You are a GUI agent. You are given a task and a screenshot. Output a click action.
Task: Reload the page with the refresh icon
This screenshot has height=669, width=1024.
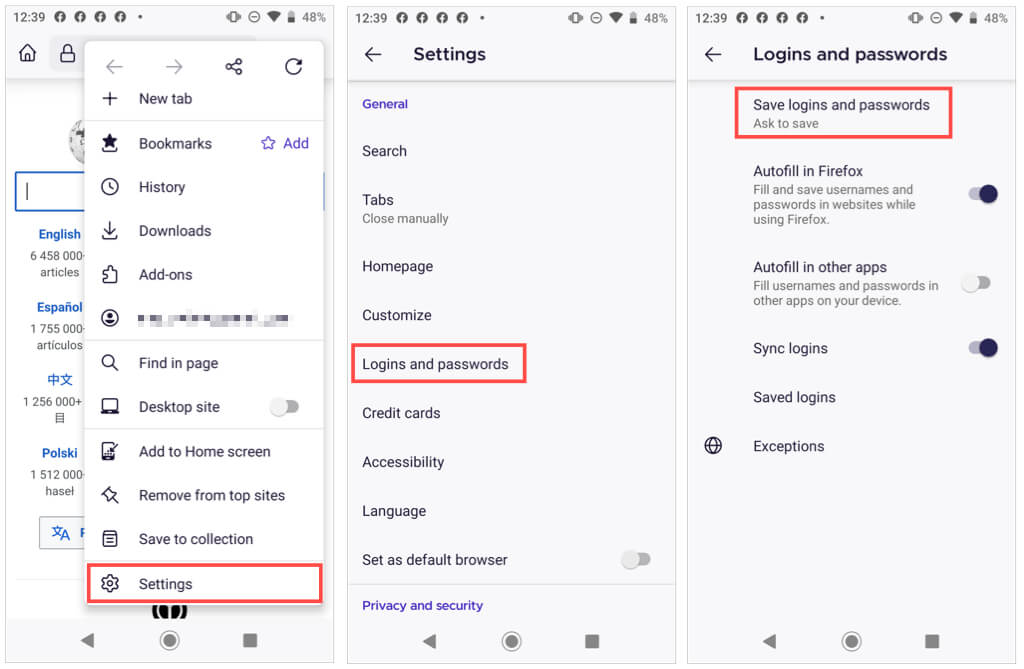[293, 66]
